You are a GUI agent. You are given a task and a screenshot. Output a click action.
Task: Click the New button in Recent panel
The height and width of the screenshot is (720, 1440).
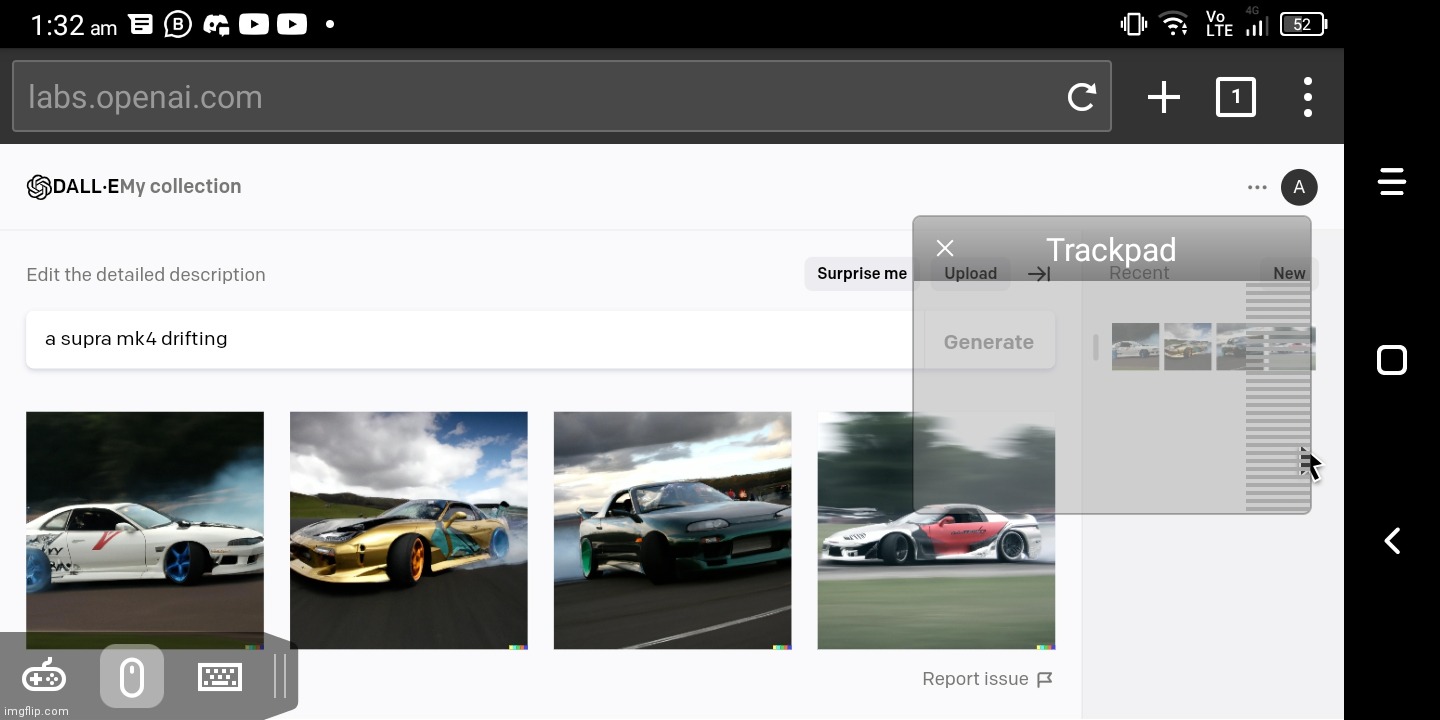tap(1289, 274)
